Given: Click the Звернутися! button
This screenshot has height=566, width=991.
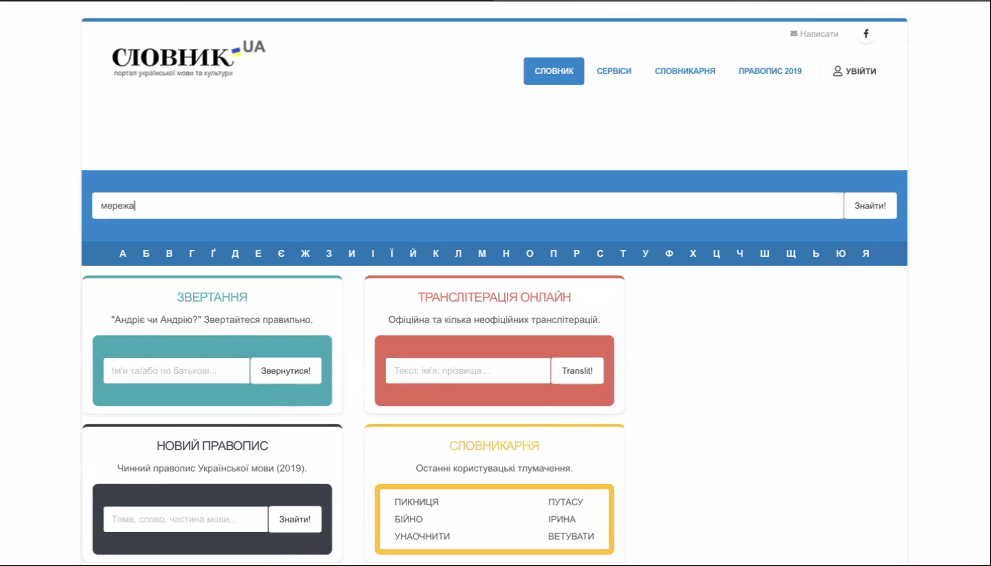Looking at the screenshot, I should 286,371.
